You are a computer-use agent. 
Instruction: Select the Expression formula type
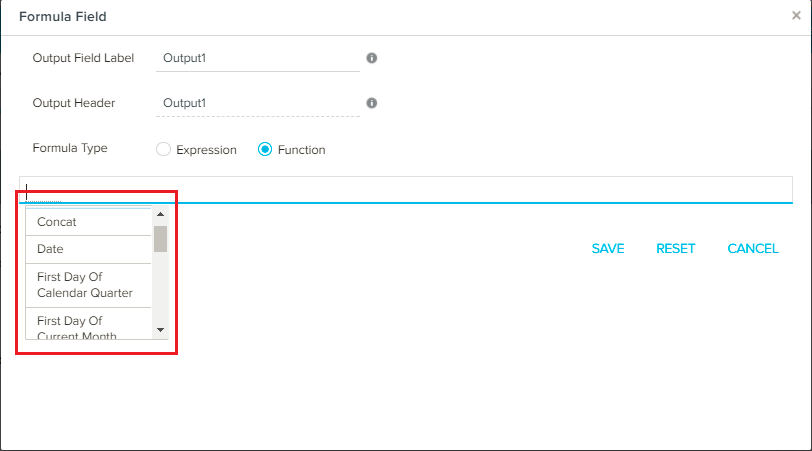(x=164, y=150)
